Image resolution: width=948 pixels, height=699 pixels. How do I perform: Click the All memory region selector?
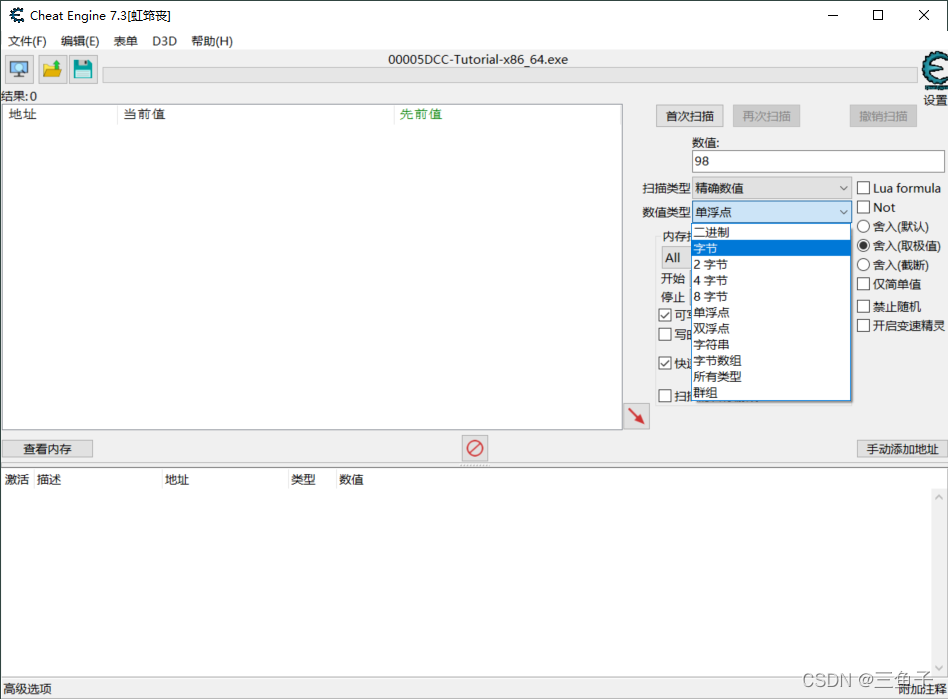pyautogui.click(x=677, y=258)
